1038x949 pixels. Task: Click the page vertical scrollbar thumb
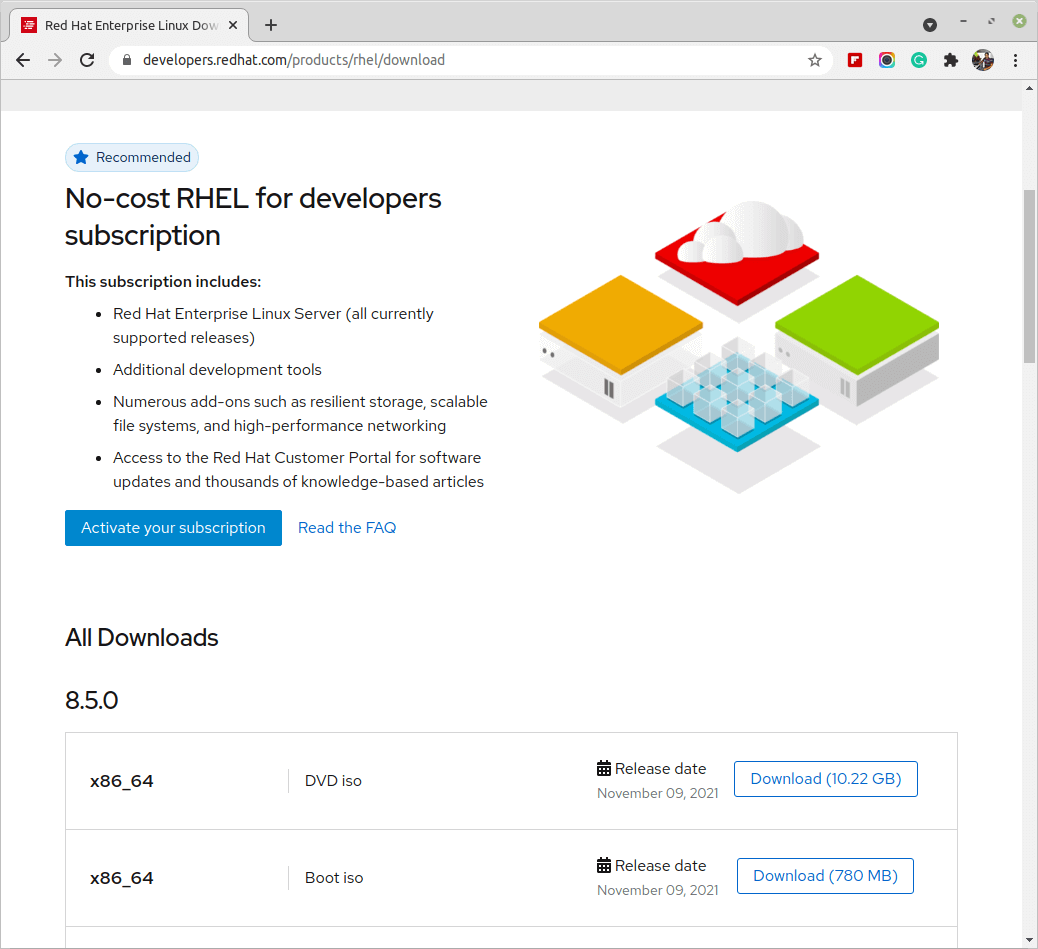[1029, 276]
